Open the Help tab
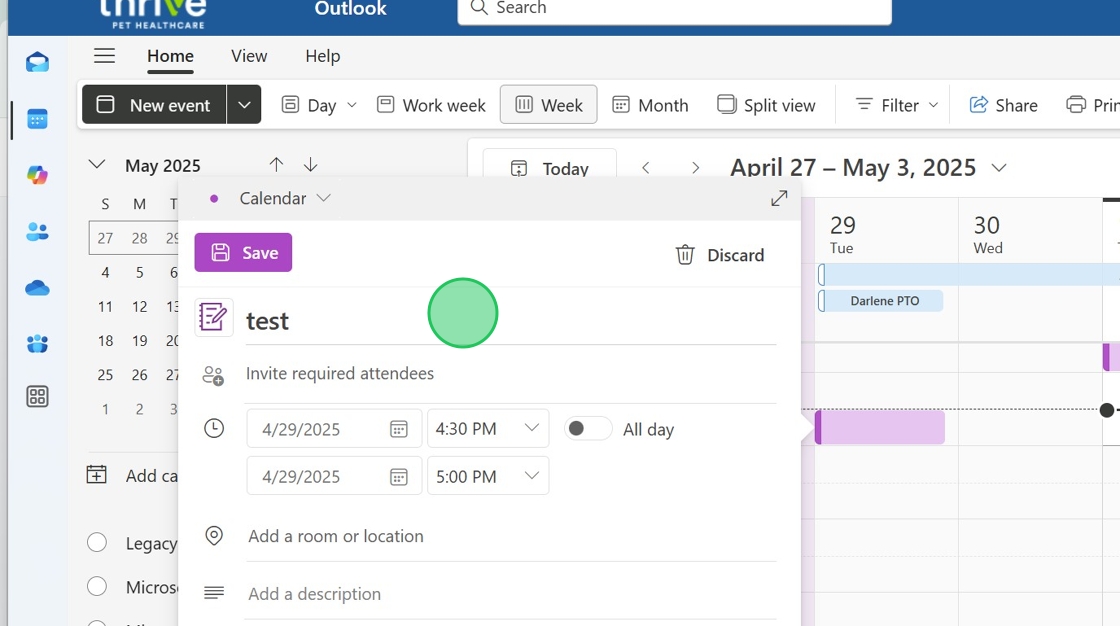Image resolution: width=1120 pixels, height=626 pixels. coord(322,56)
